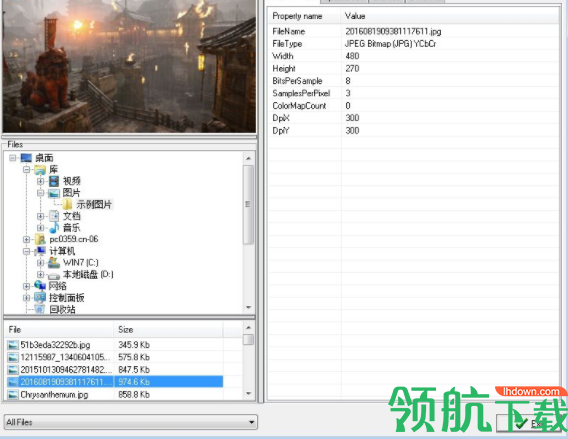Click the 音乐 music note icon
This screenshot has height=439, width=568.
pos(54,228)
